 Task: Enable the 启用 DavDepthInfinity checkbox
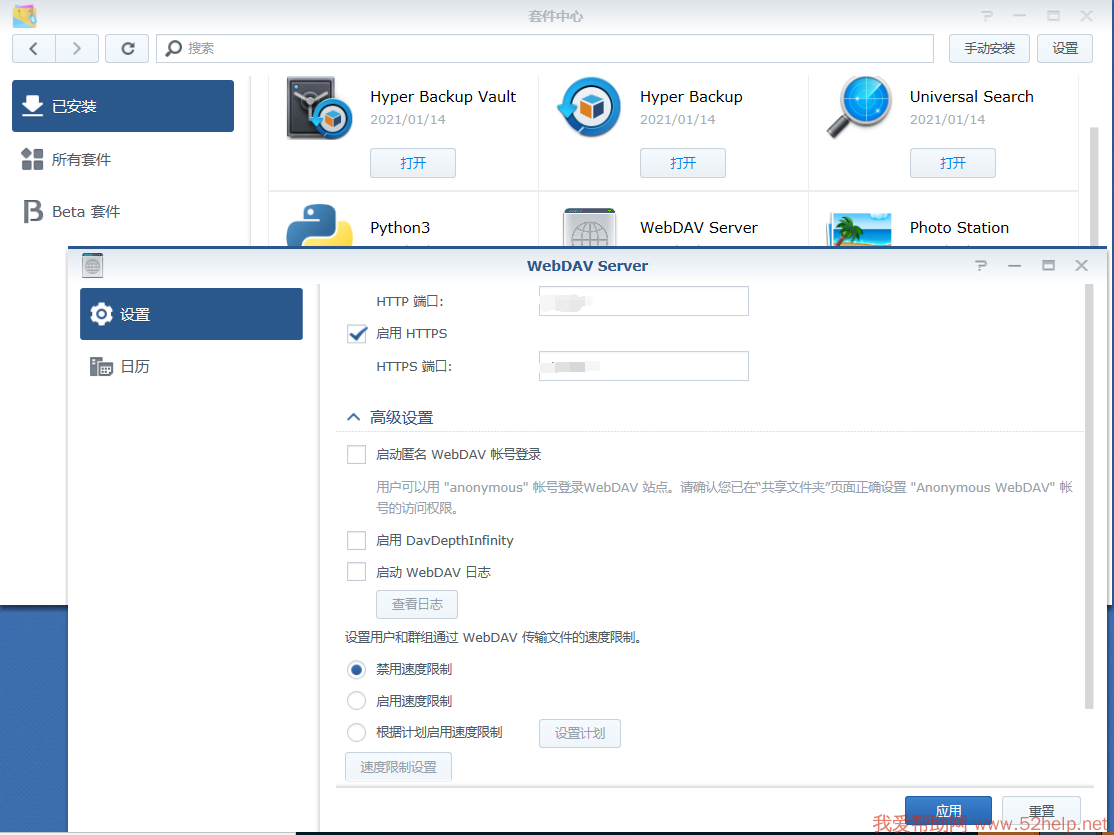pos(357,541)
